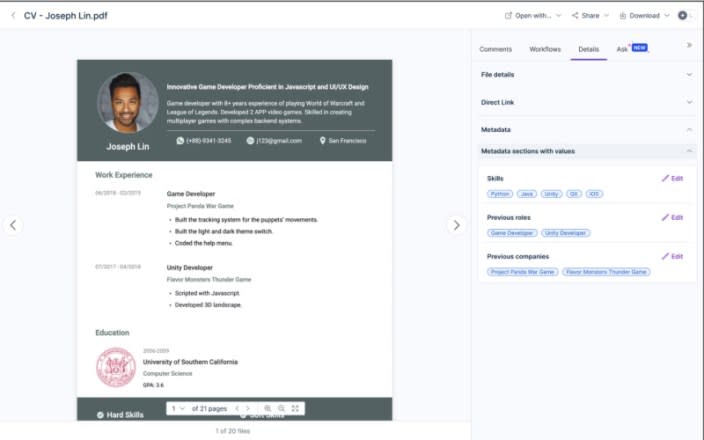Click the Download button

pyautogui.click(x=640, y=16)
